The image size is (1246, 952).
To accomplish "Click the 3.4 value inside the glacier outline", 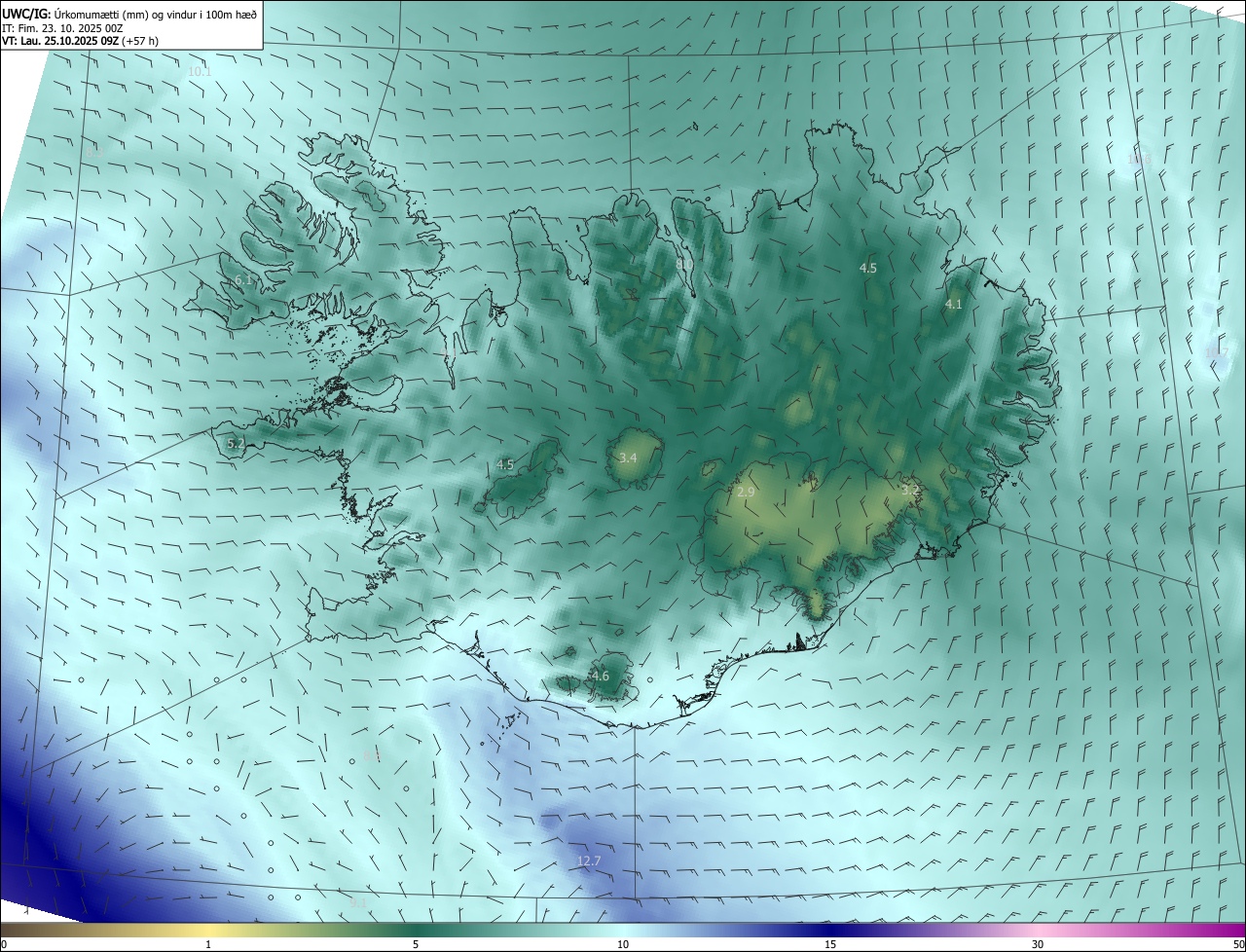I will click(628, 458).
